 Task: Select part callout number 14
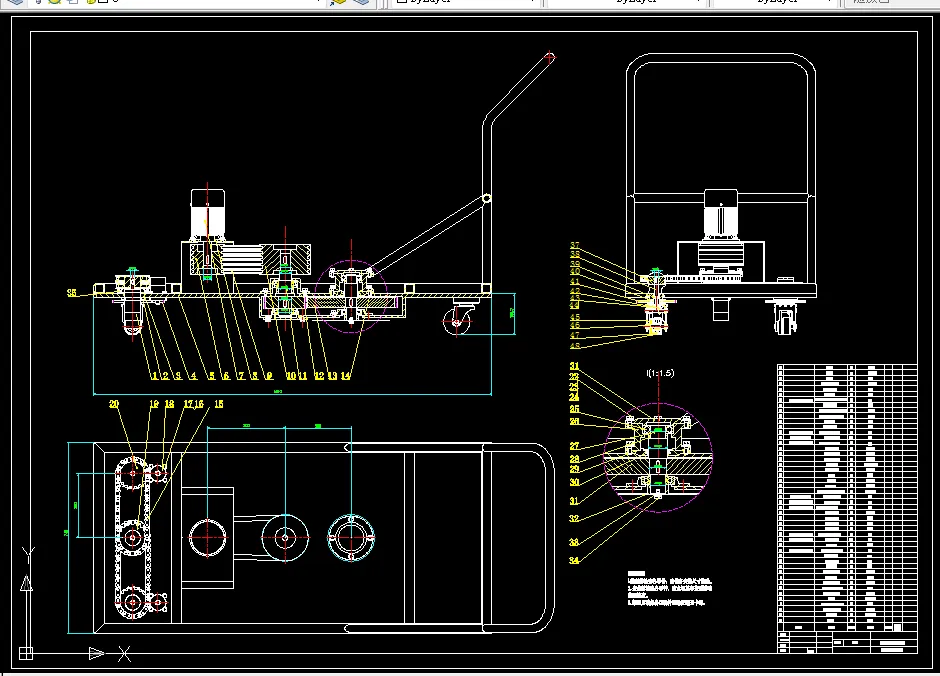coord(345,376)
